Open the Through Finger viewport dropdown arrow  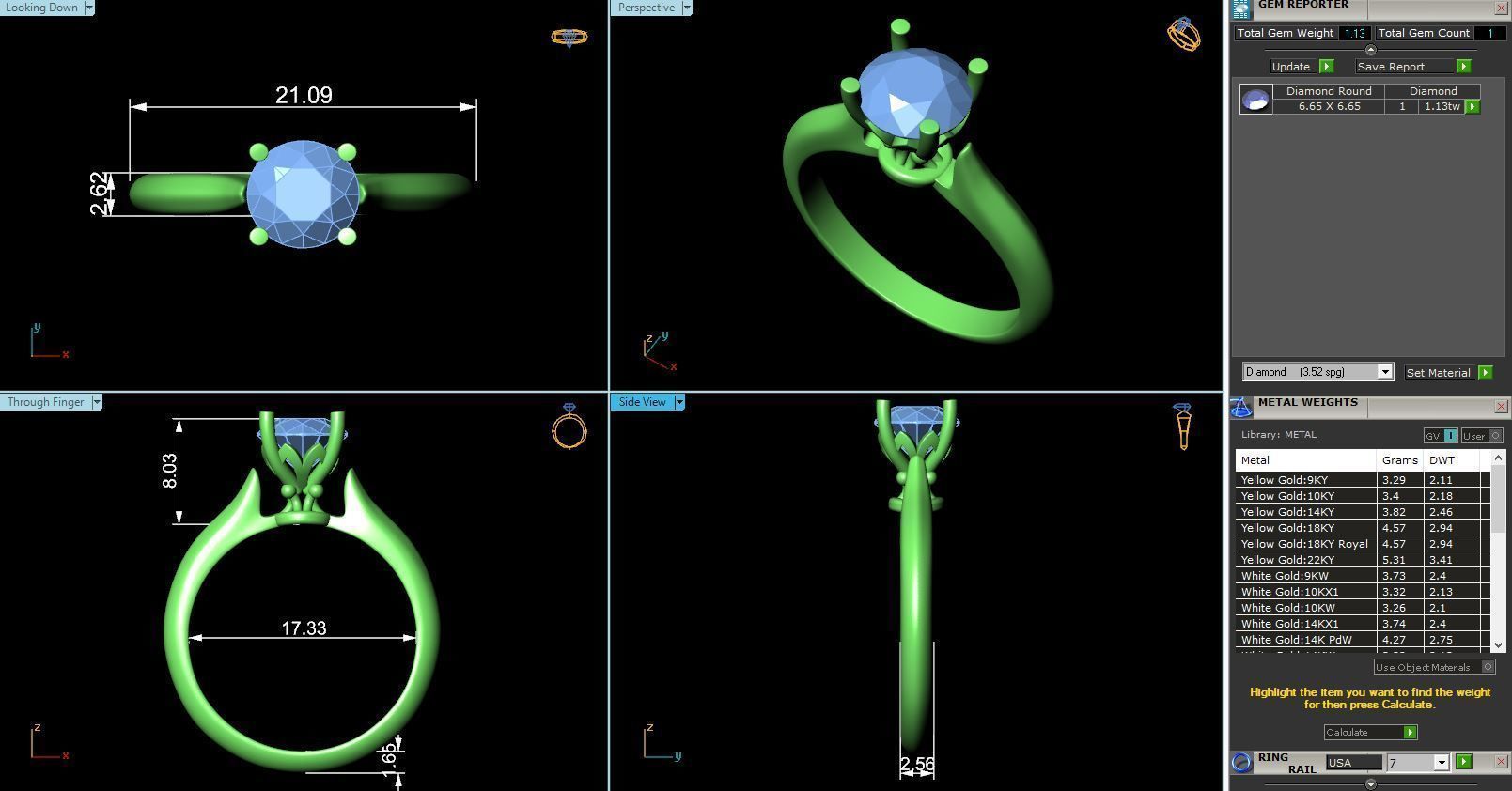[96, 402]
